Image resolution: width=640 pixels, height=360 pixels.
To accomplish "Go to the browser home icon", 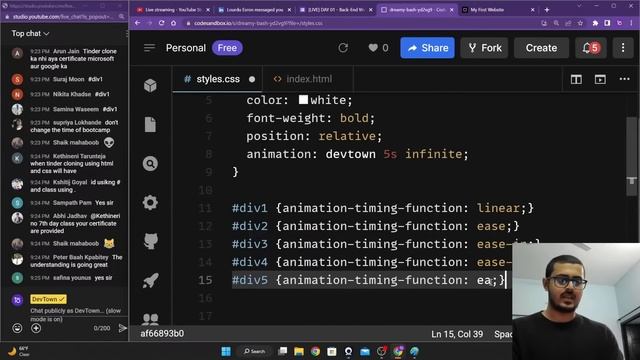I will click(x=173, y=23).
